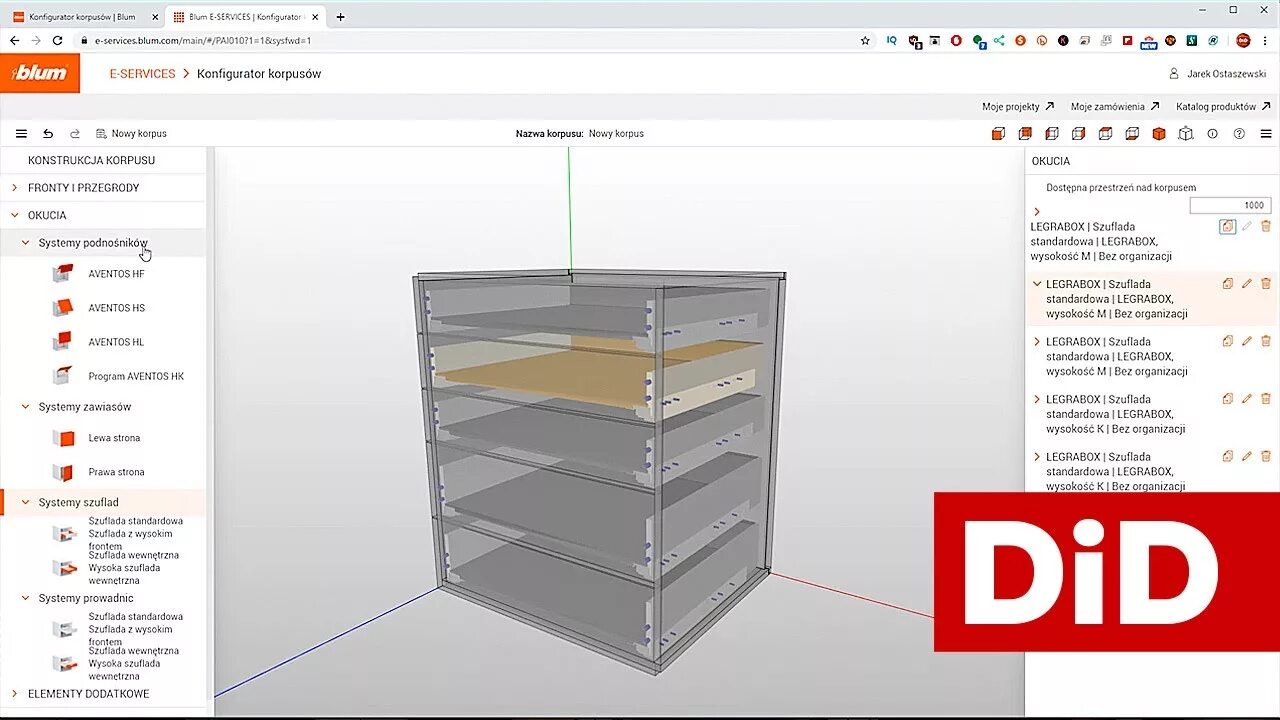Create a new cabinet with Nowy korpus
Viewport: 1280px width, 720px height.
[x=131, y=133]
